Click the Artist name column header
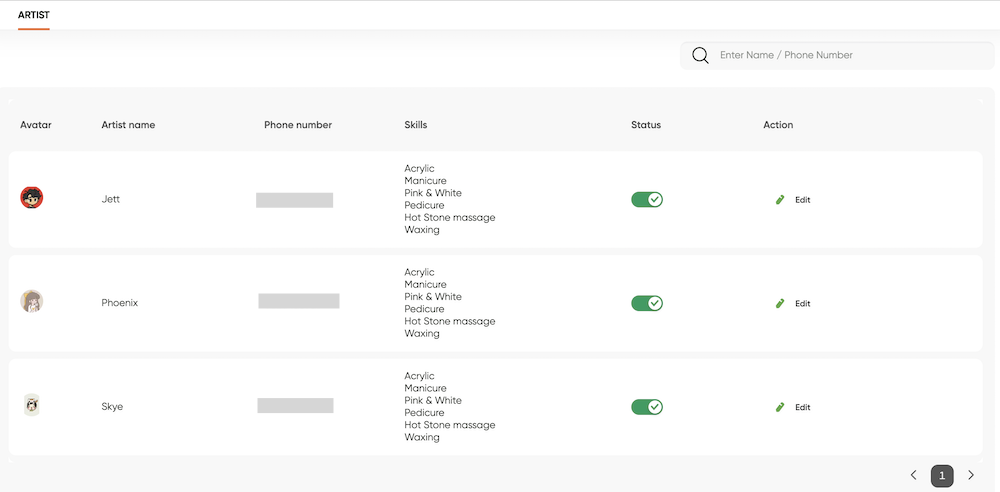The image size is (1000, 492). tap(128, 125)
